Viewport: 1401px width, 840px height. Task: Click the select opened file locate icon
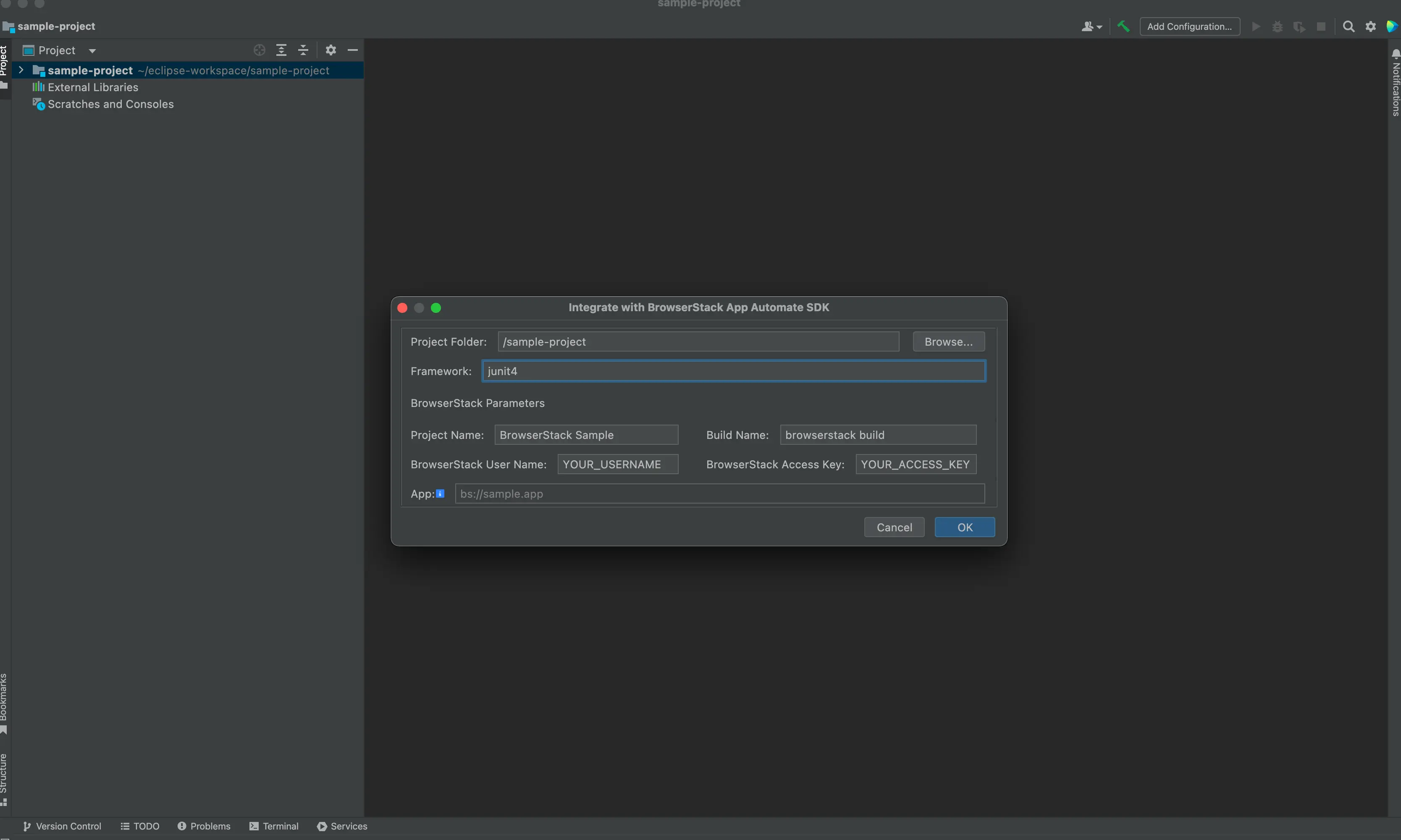[x=259, y=50]
